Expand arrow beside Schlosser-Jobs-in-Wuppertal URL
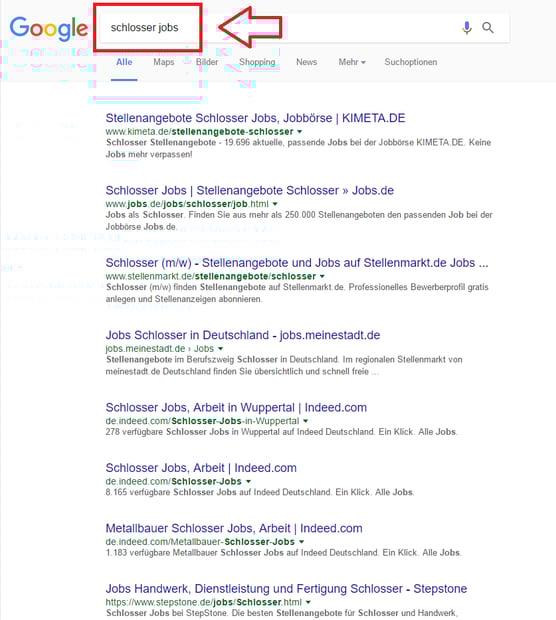 pyautogui.click(x=305, y=421)
